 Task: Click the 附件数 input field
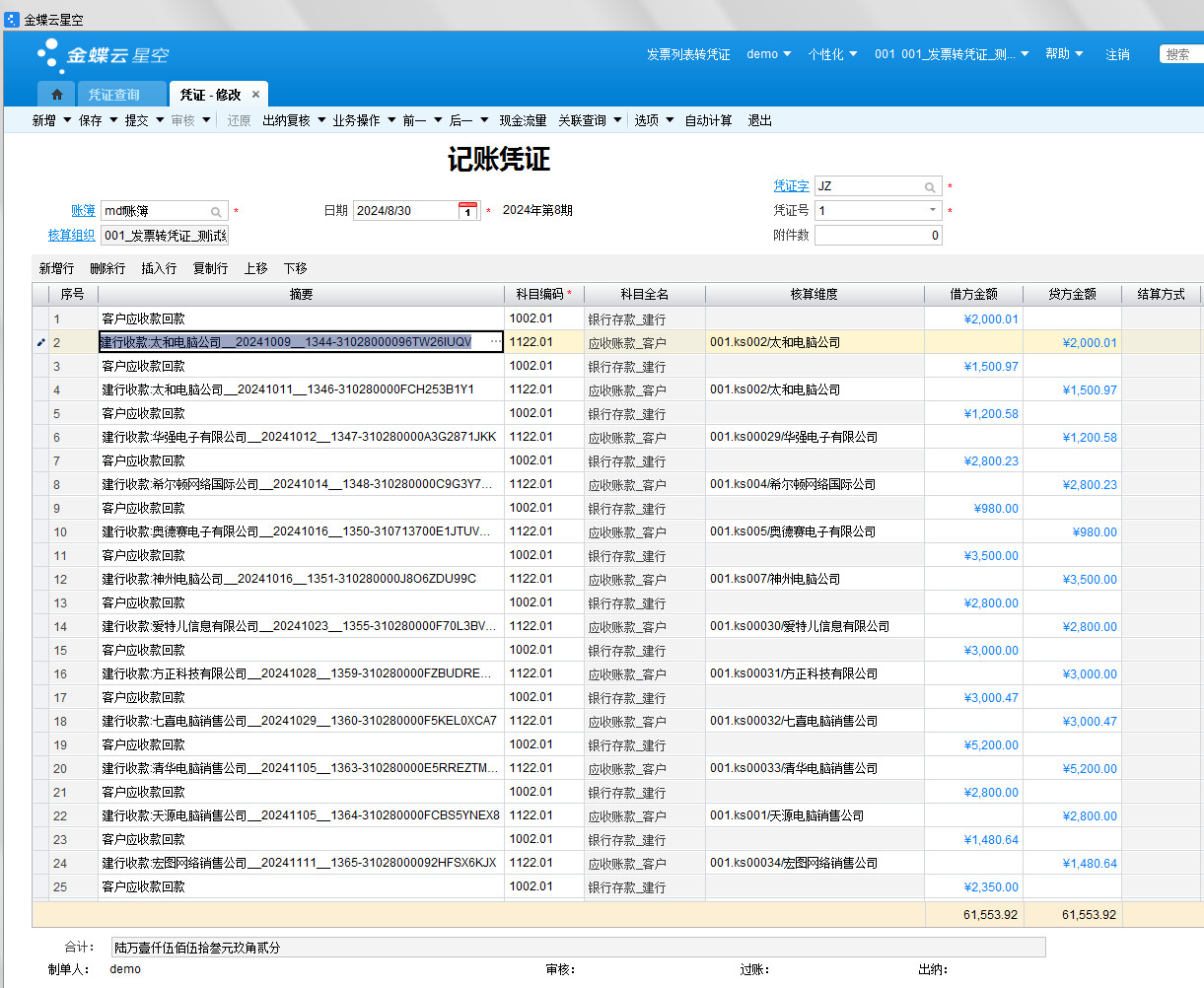click(878, 236)
